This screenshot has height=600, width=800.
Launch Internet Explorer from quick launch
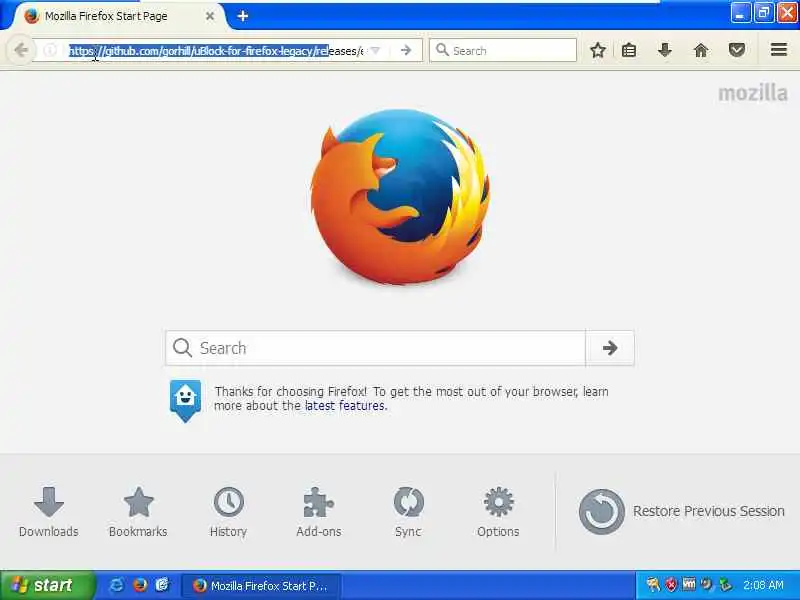(x=117, y=585)
